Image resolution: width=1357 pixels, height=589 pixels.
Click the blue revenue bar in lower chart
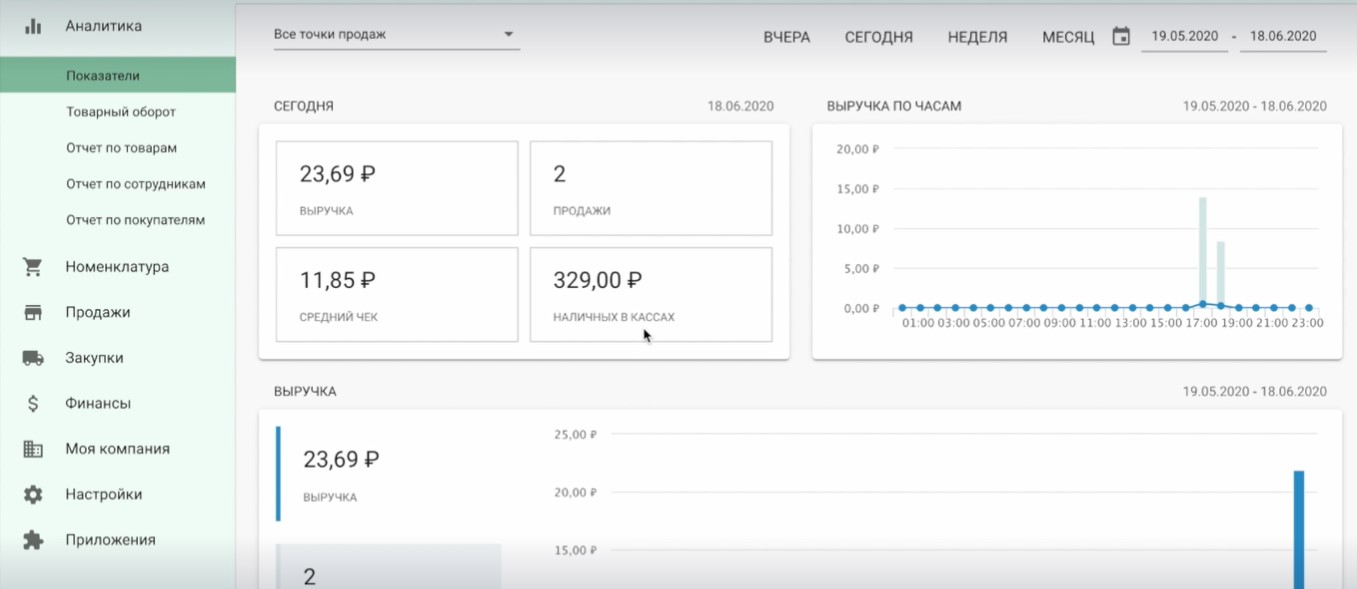pos(1299,530)
